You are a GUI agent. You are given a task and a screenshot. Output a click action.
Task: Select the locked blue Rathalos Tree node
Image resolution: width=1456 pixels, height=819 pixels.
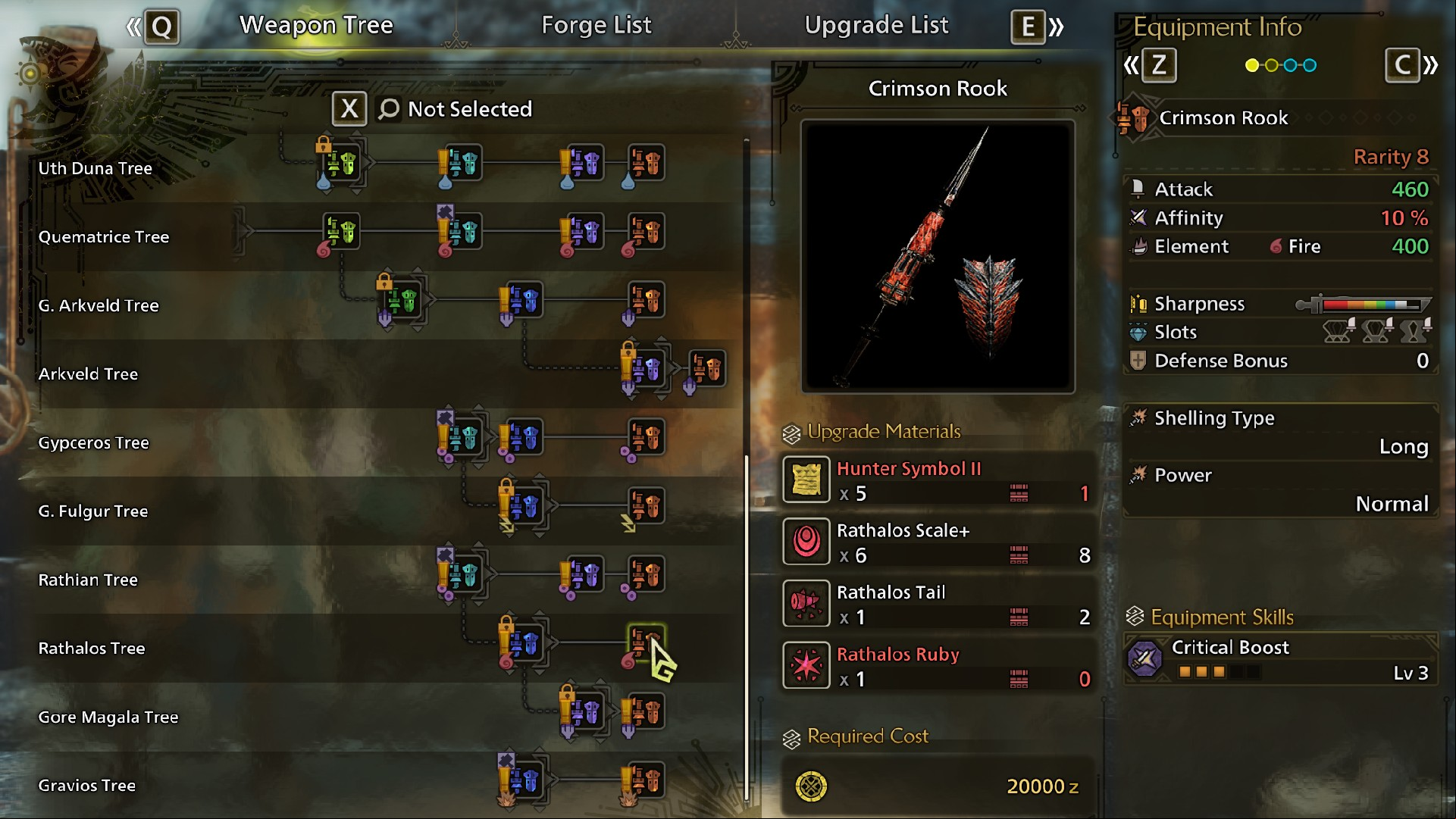[x=524, y=643]
